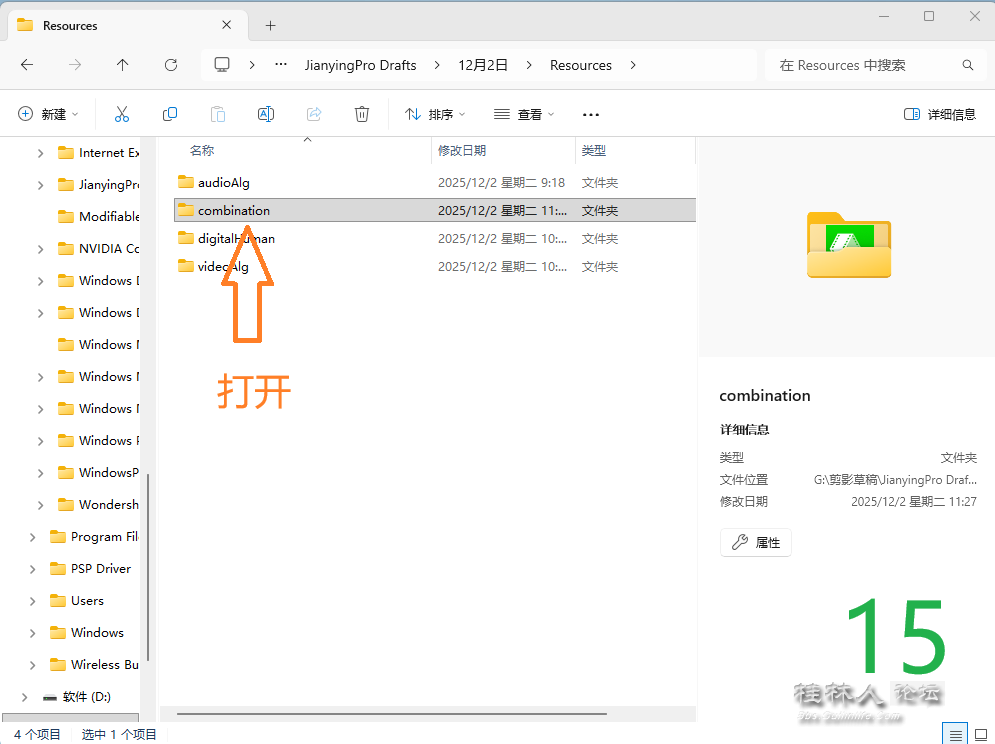Refresh the current folder view
995x744 pixels.
(x=171, y=65)
